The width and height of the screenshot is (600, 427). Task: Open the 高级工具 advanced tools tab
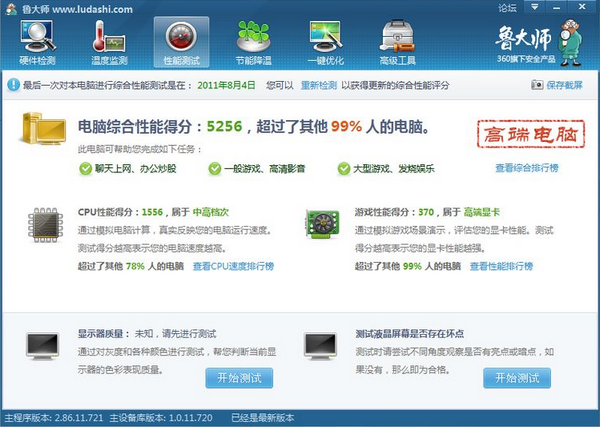coord(398,43)
